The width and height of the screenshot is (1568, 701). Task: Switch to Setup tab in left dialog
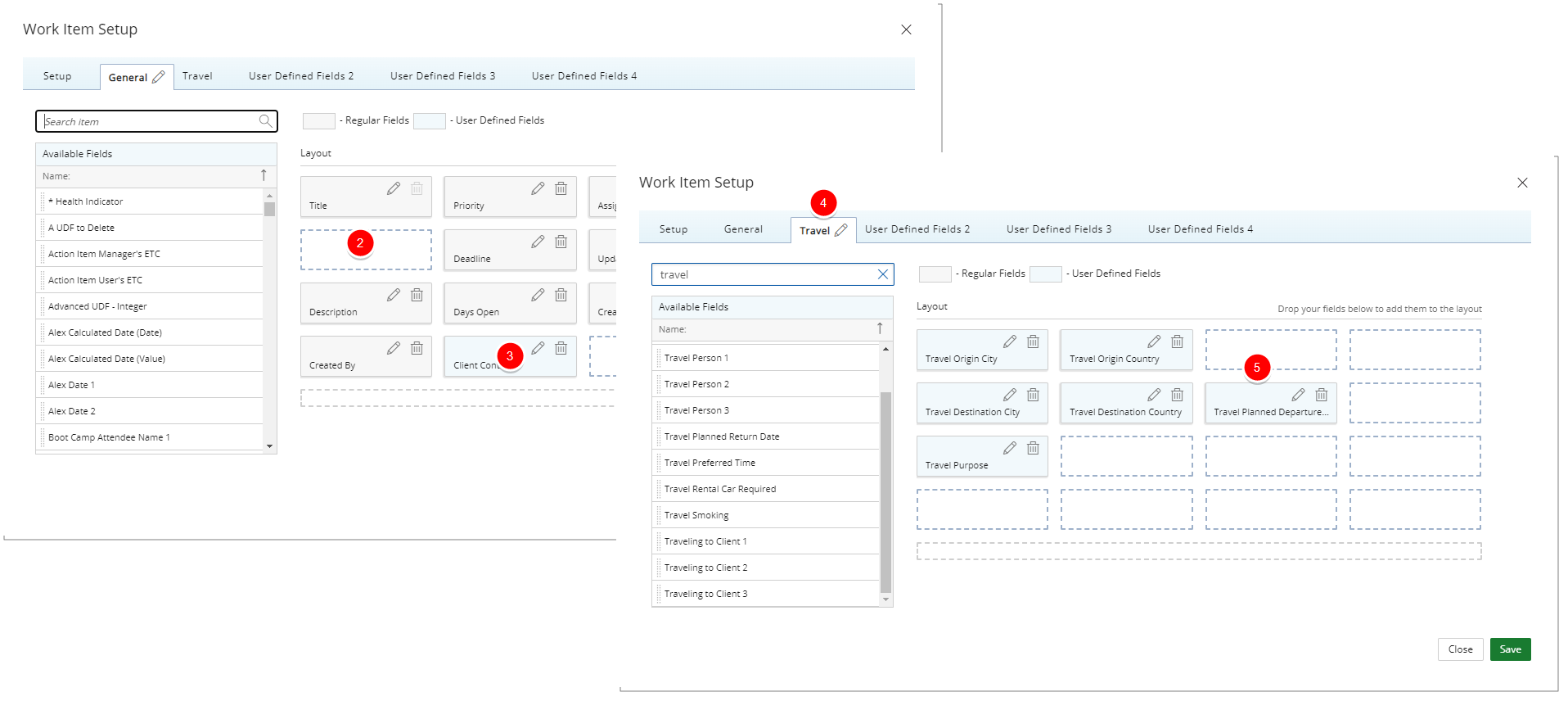(57, 76)
